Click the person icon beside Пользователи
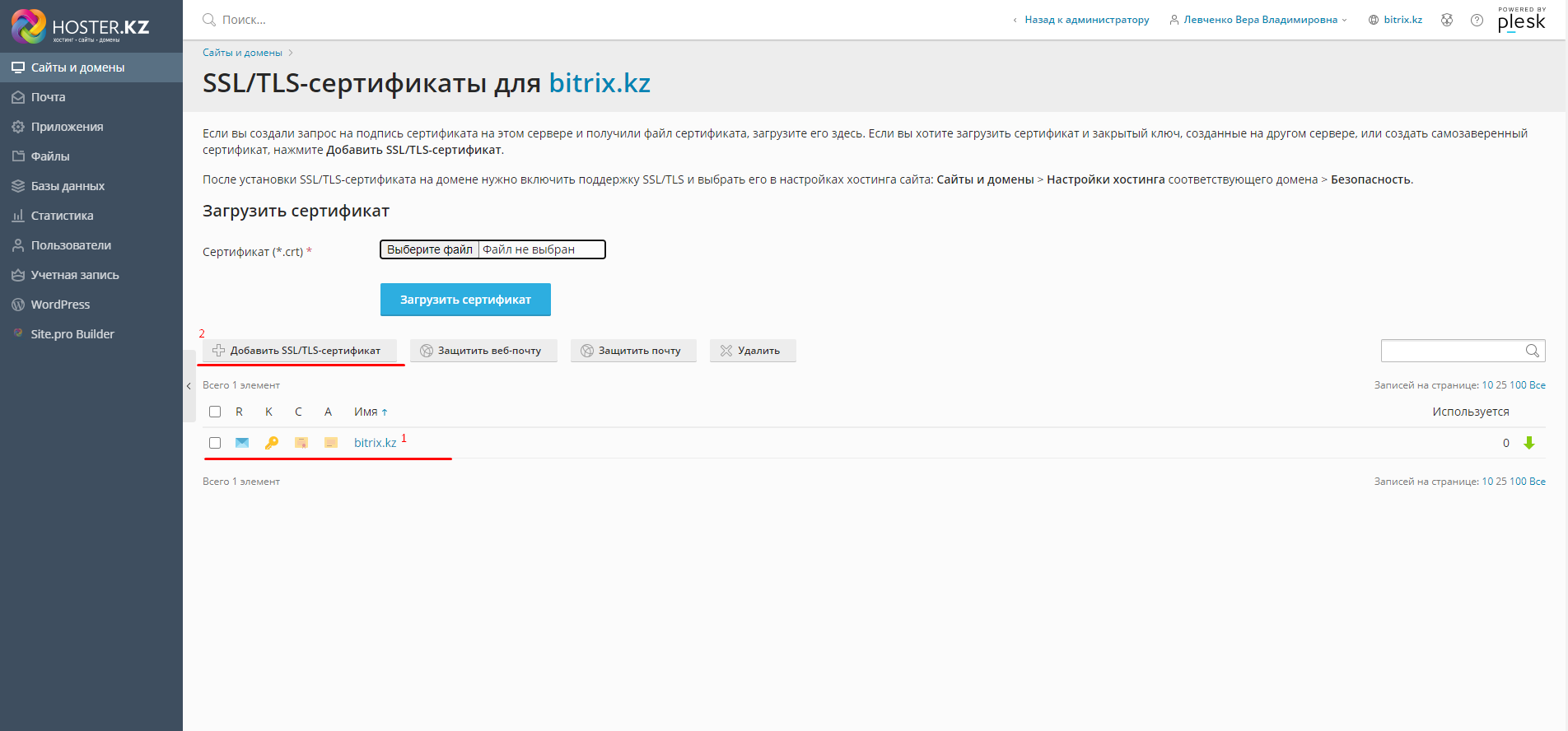 coord(18,245)
